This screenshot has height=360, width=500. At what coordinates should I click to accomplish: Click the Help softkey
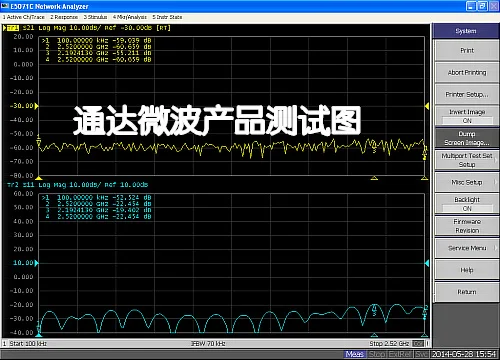tap(467, 270)
